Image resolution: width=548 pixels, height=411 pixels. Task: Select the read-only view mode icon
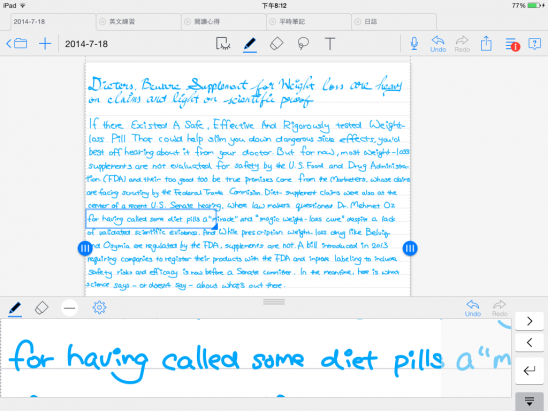[223, 44]
